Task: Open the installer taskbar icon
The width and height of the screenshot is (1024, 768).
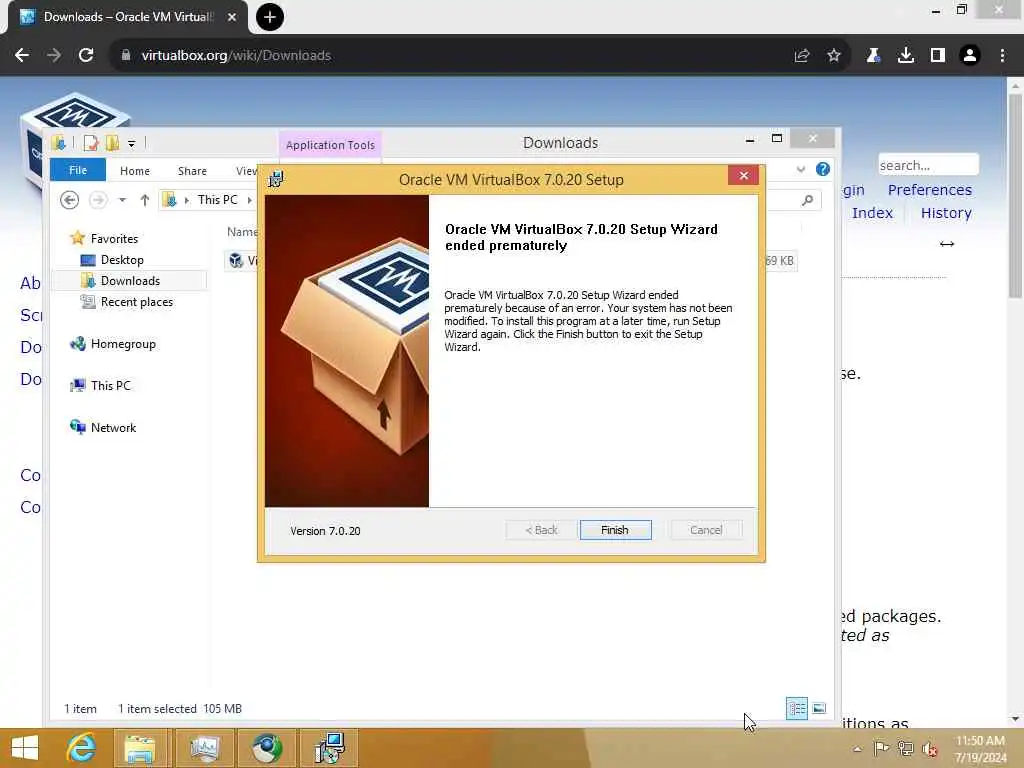Action: coord(330,748)
